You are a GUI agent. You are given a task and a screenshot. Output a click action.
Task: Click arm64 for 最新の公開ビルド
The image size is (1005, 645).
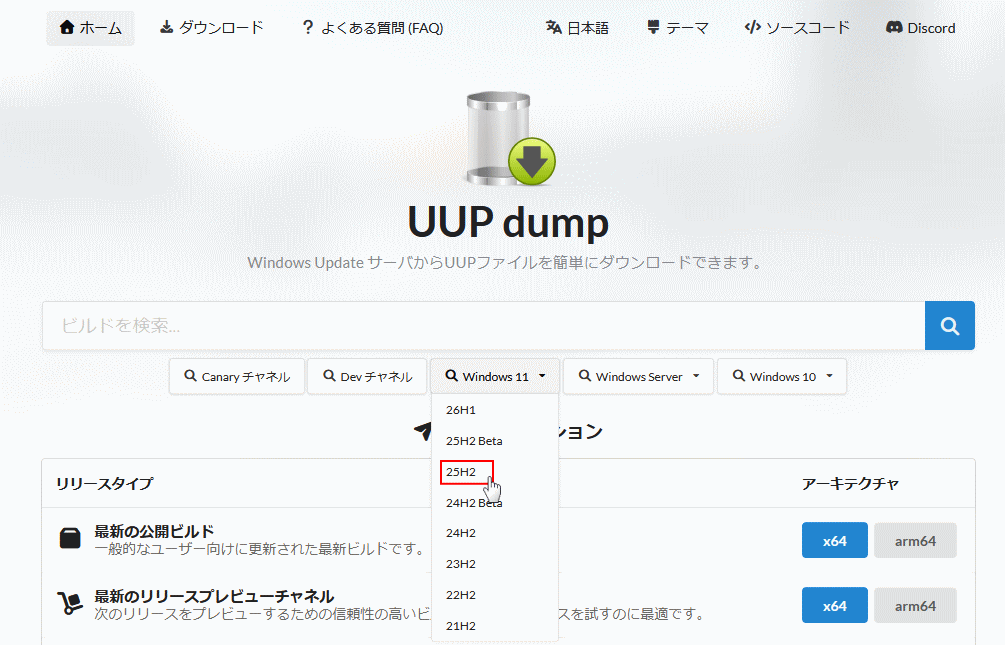915,540
